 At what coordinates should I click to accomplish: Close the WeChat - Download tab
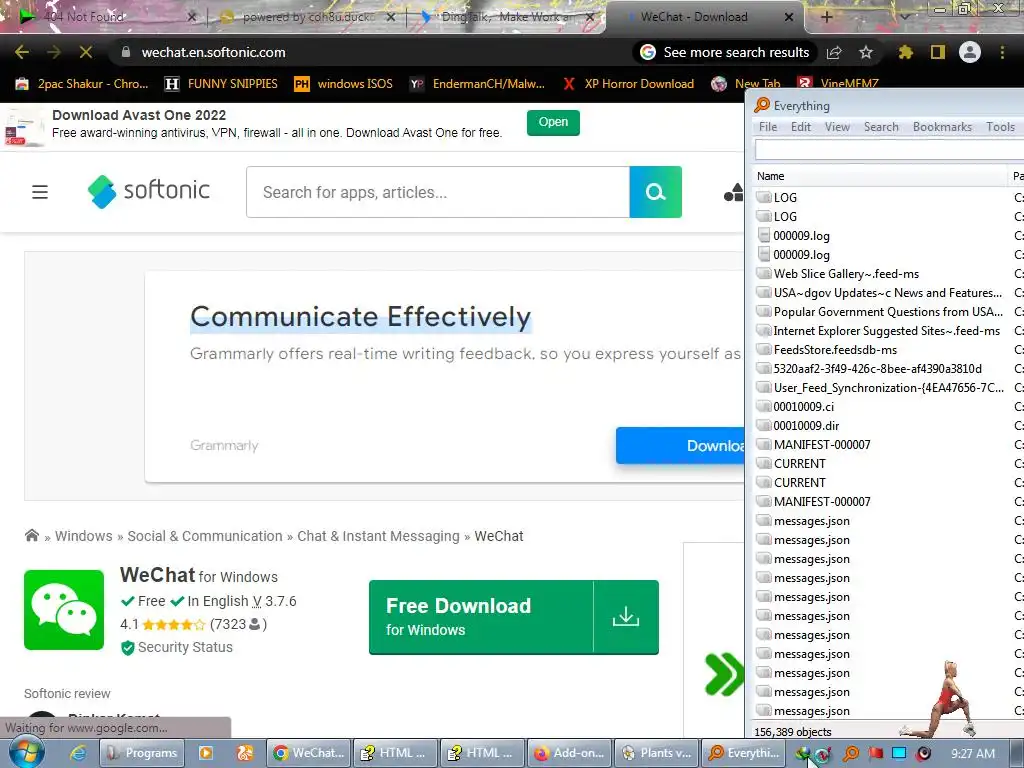(x=789, y=17)
